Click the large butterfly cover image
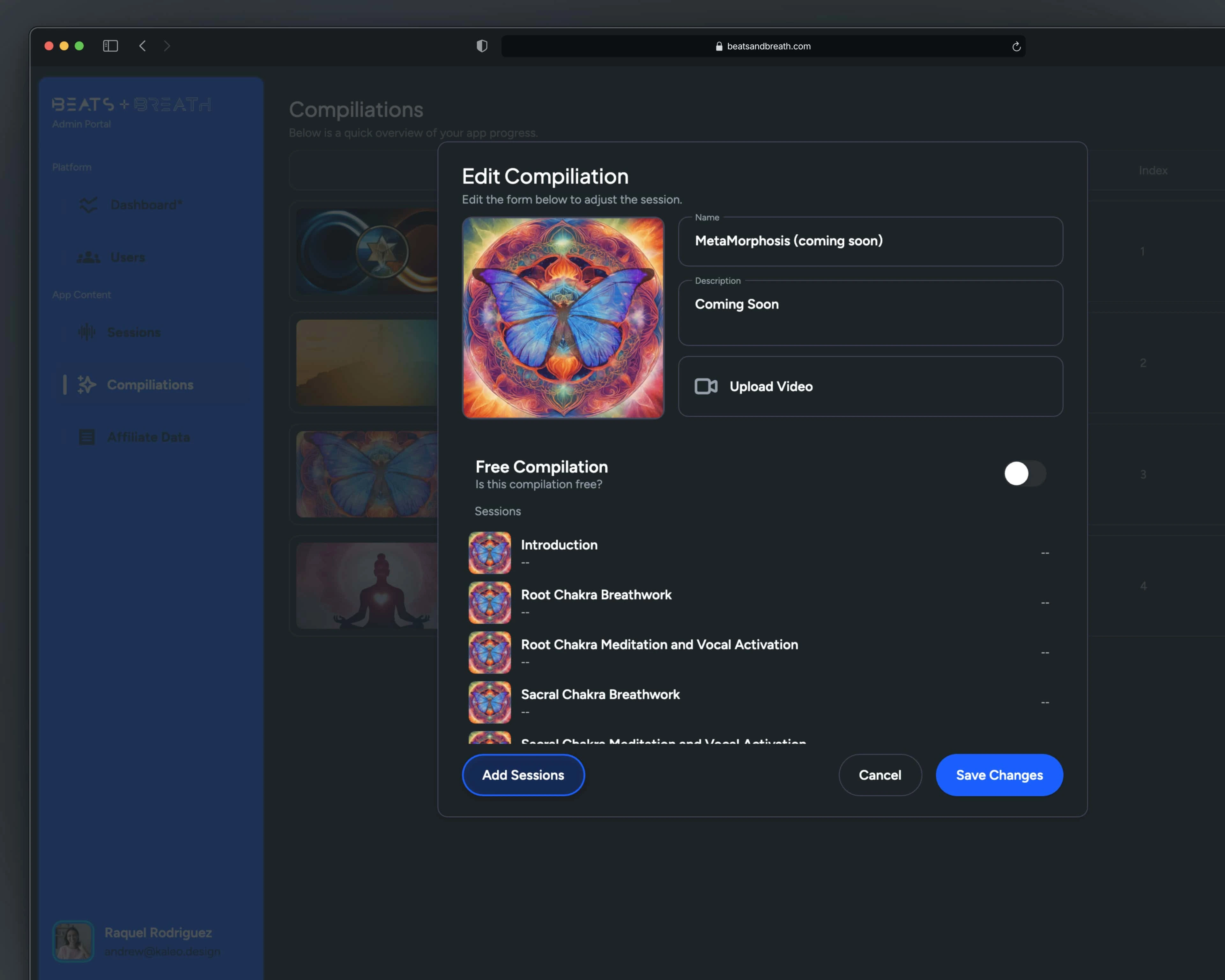 coord(562,318)
